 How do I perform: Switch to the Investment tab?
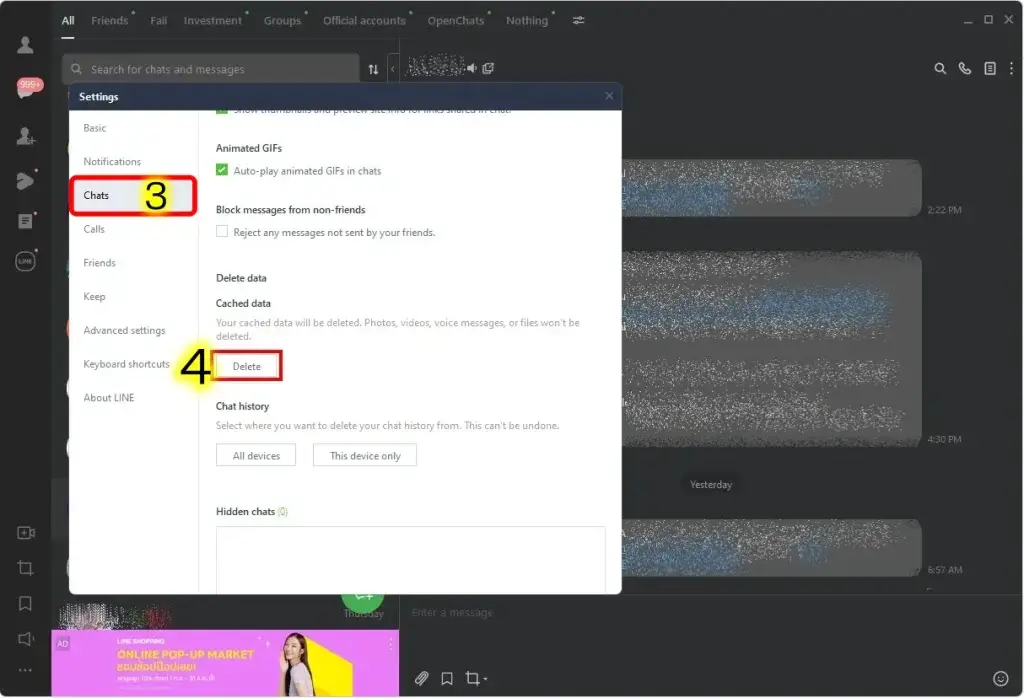[x=213, y=20]
